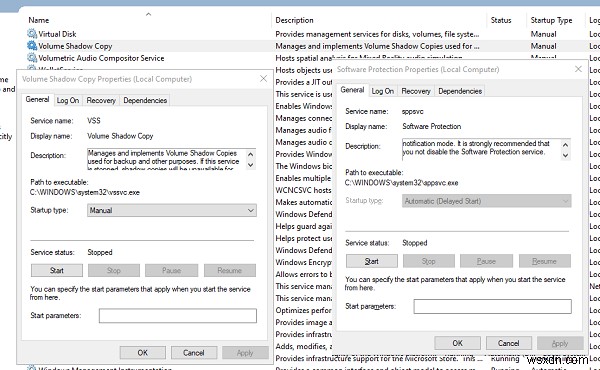
Task: Click the 'The Windows bic' description text
Action: click(303, 166)
